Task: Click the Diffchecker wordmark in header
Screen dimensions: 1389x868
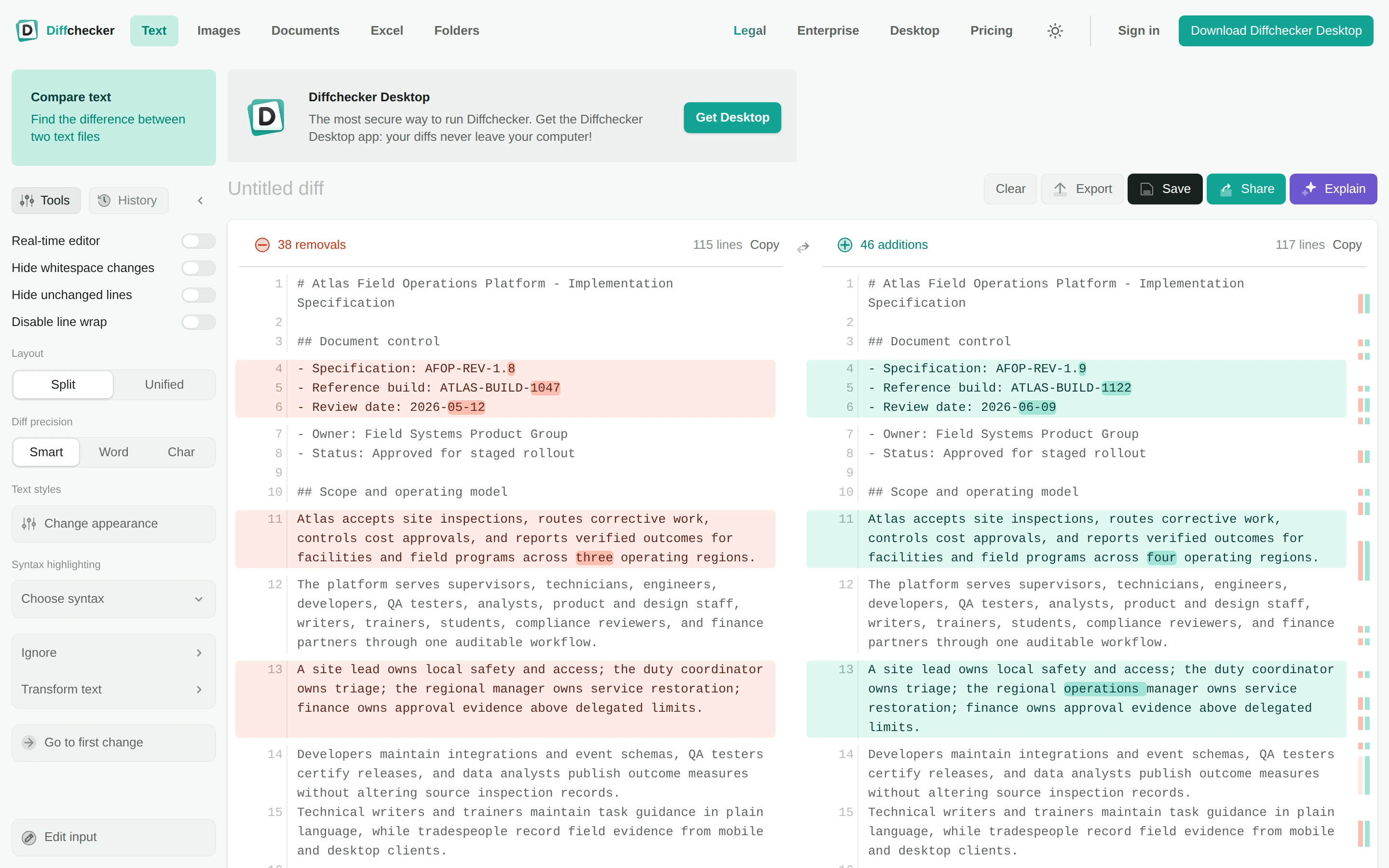Action: (x=81, y=30)
